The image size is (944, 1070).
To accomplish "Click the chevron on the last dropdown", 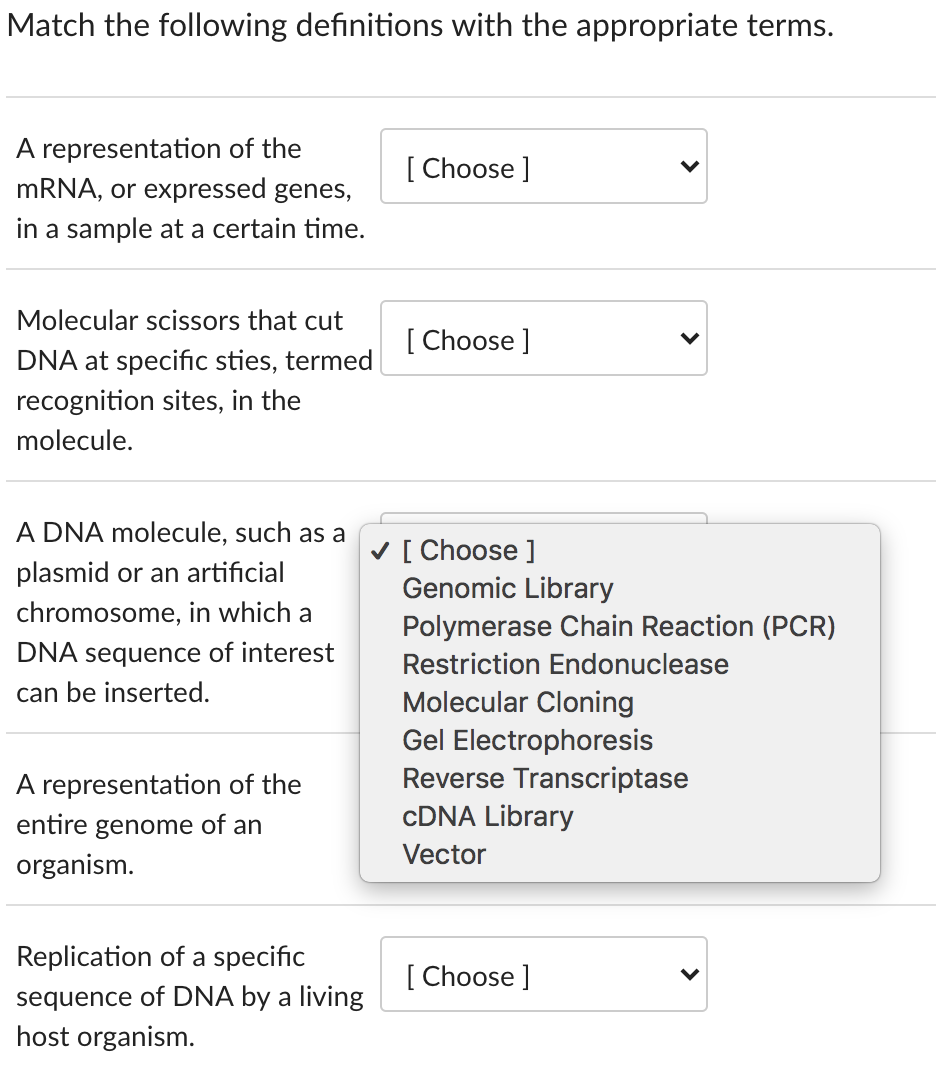I will [x=688, y=974].
